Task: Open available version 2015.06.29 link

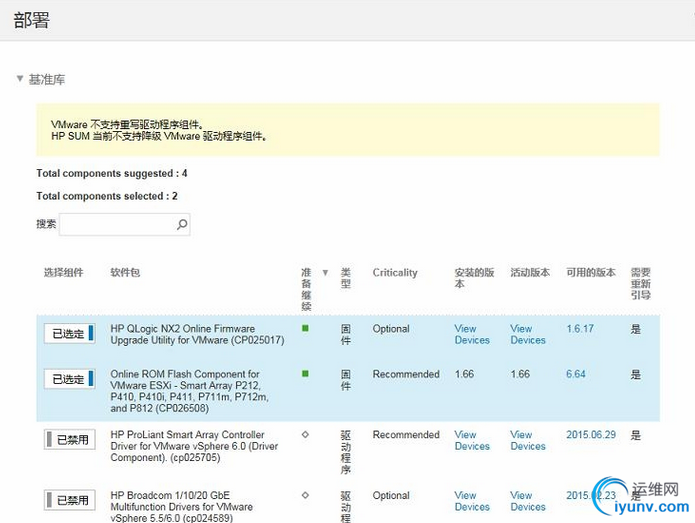Action: click(x=591, y=435)
